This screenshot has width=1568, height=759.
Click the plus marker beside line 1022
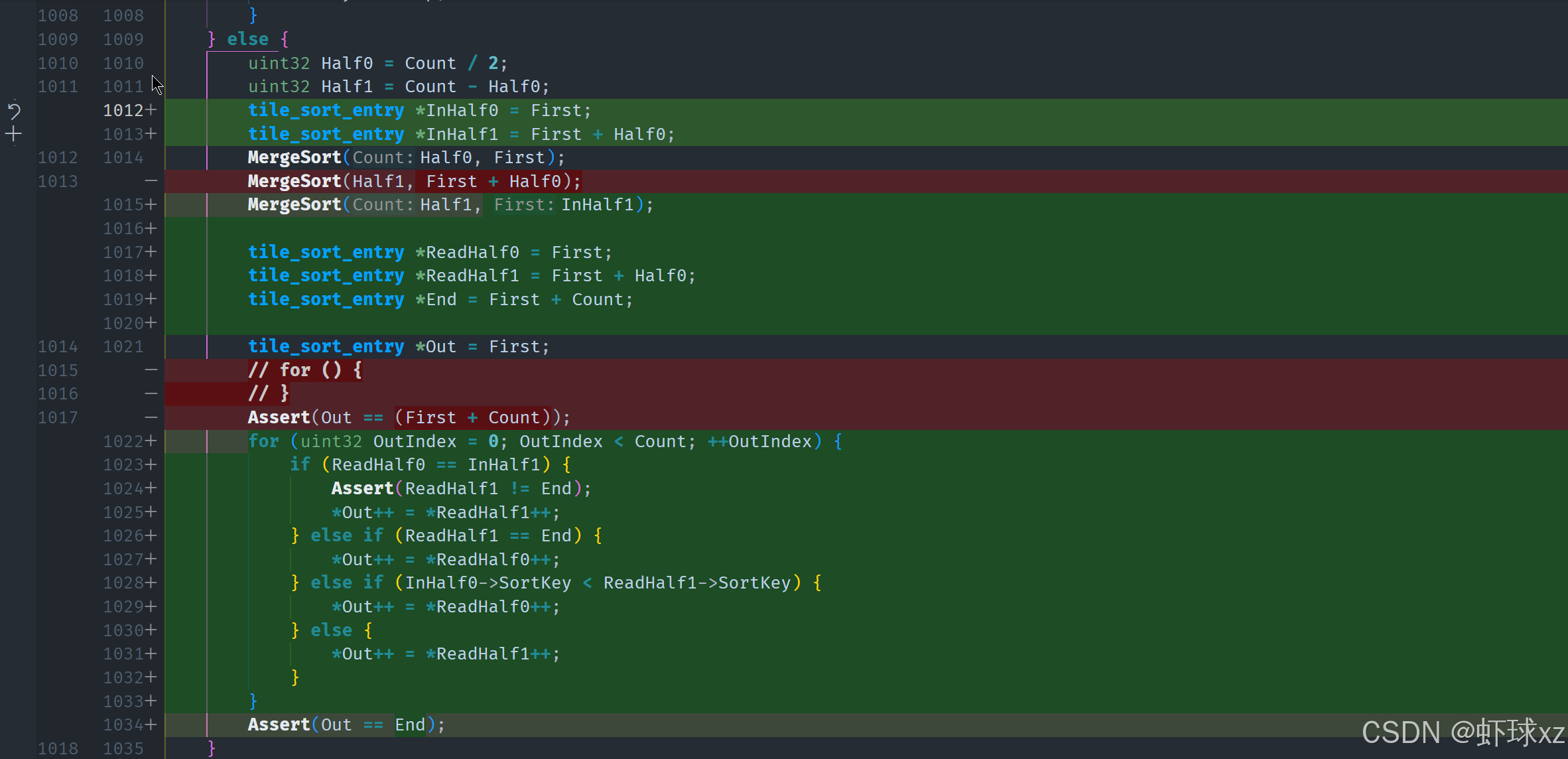point(151,441)
